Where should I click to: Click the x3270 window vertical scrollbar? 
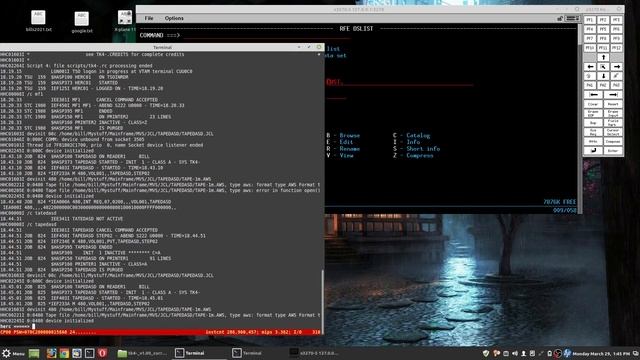[580, 118]
